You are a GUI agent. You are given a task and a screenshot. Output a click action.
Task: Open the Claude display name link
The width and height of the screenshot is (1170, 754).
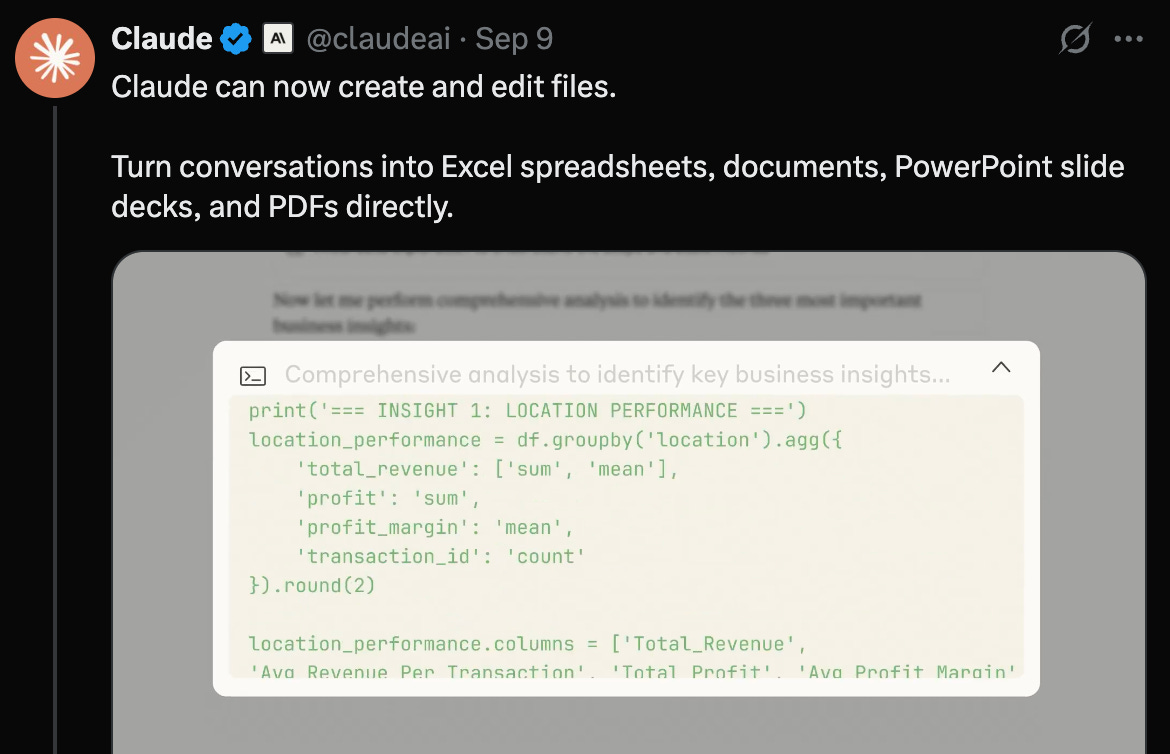click(x=162, y=39)
